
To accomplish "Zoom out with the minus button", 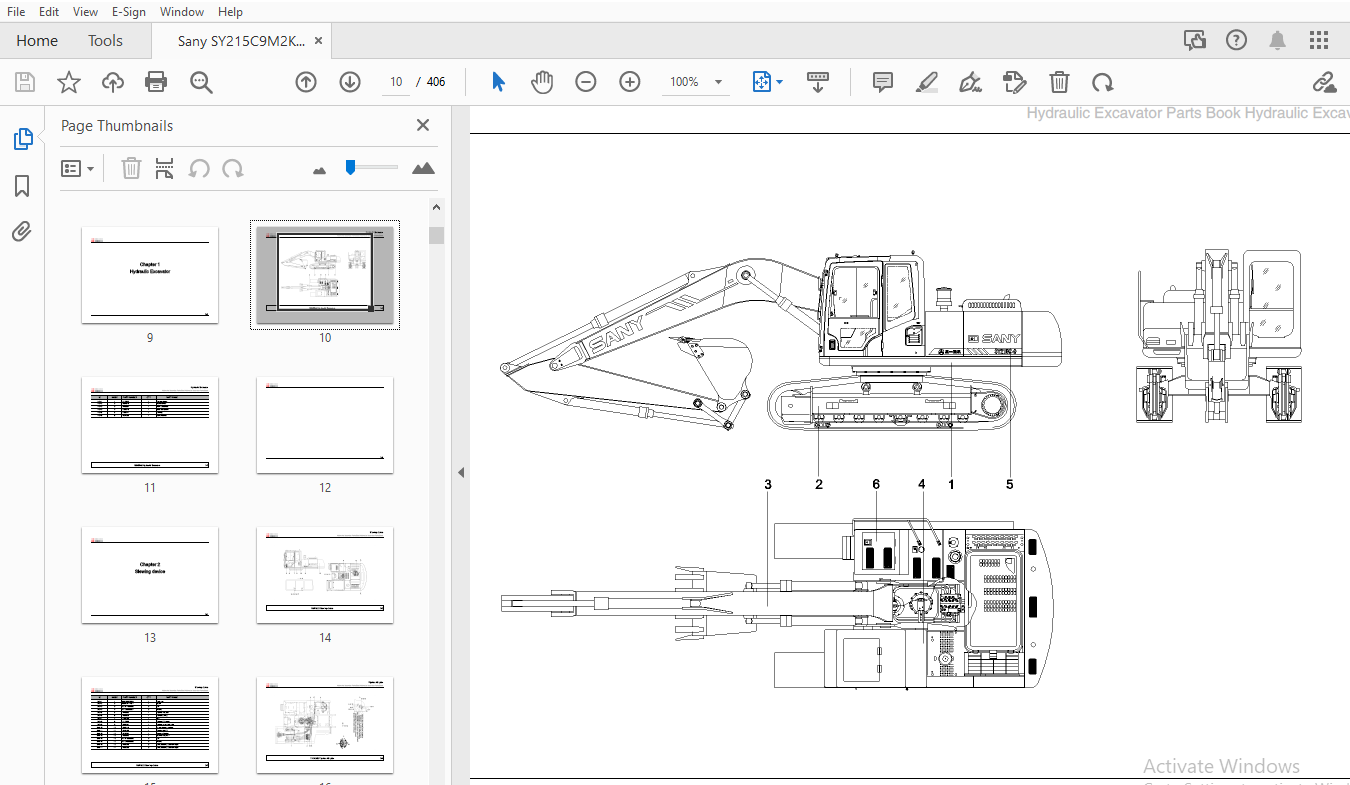I will click(x=586, y=82).
